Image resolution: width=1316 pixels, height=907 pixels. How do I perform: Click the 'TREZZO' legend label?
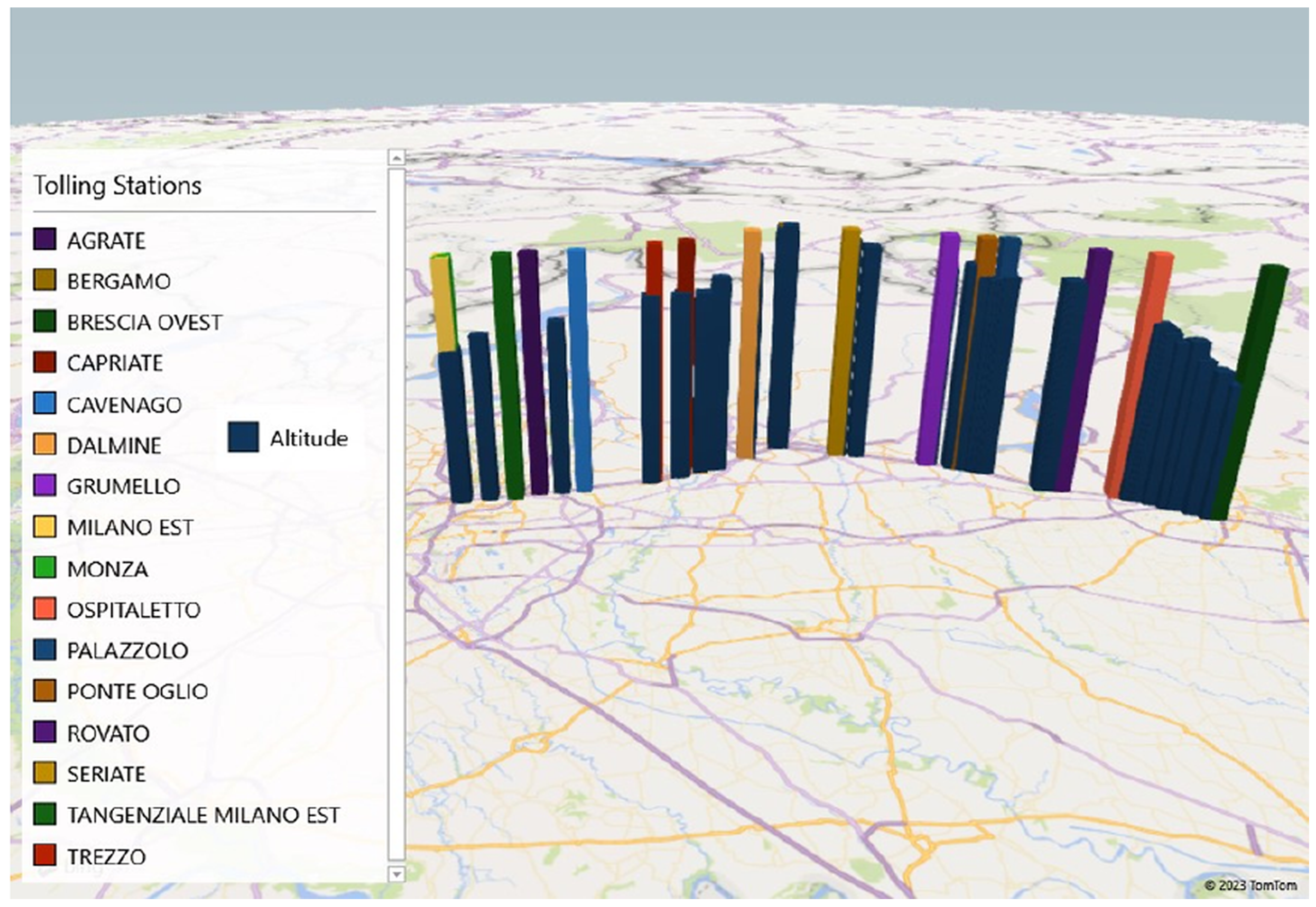[106, 856]
